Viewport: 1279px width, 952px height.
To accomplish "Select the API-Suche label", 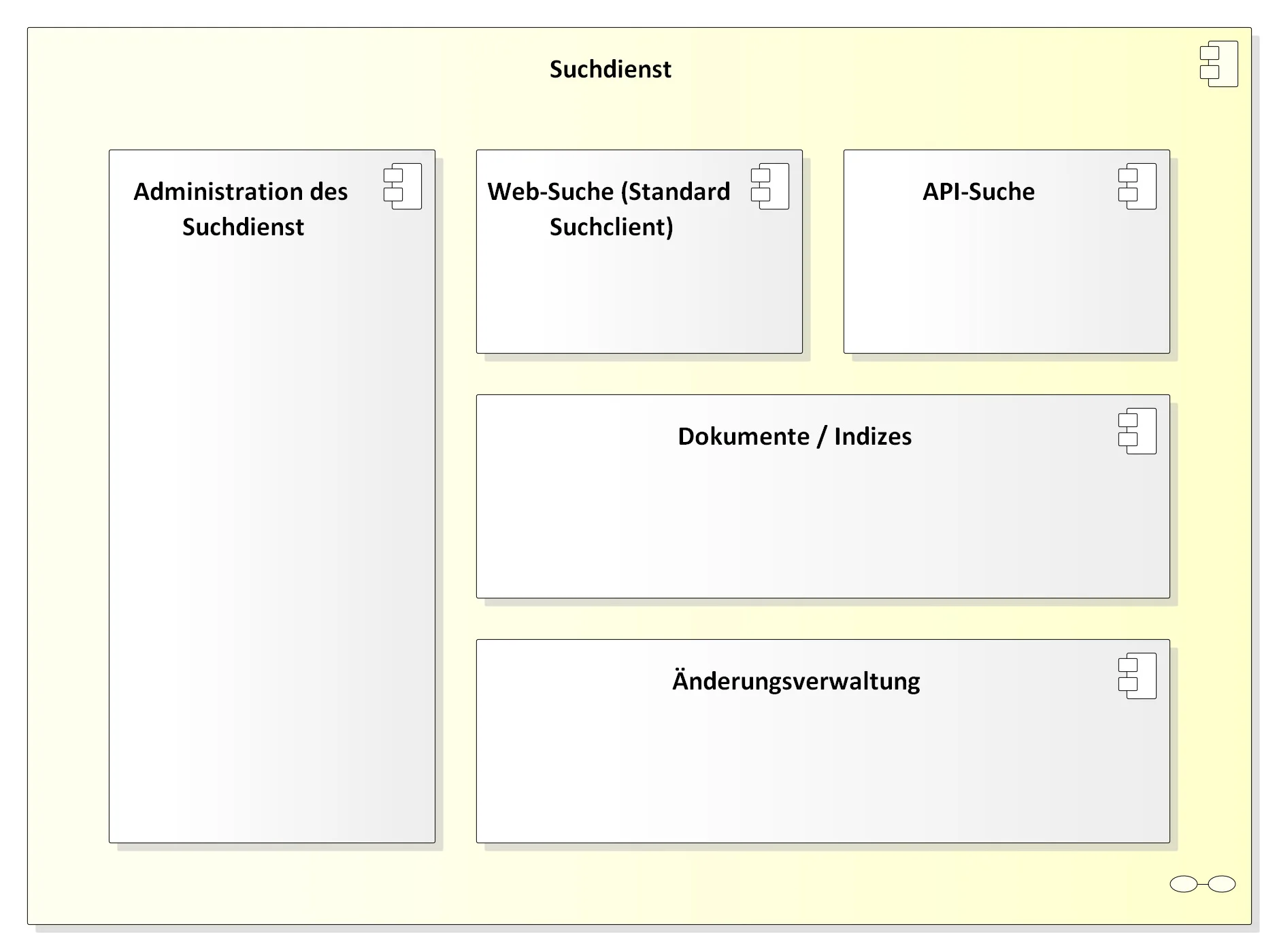I will (x=979, y=192).
